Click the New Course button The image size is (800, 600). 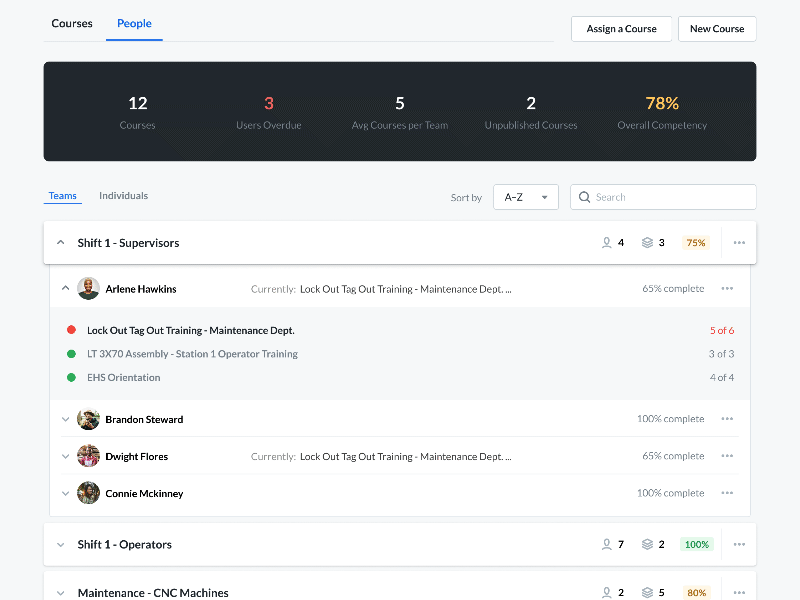(717, 29)
